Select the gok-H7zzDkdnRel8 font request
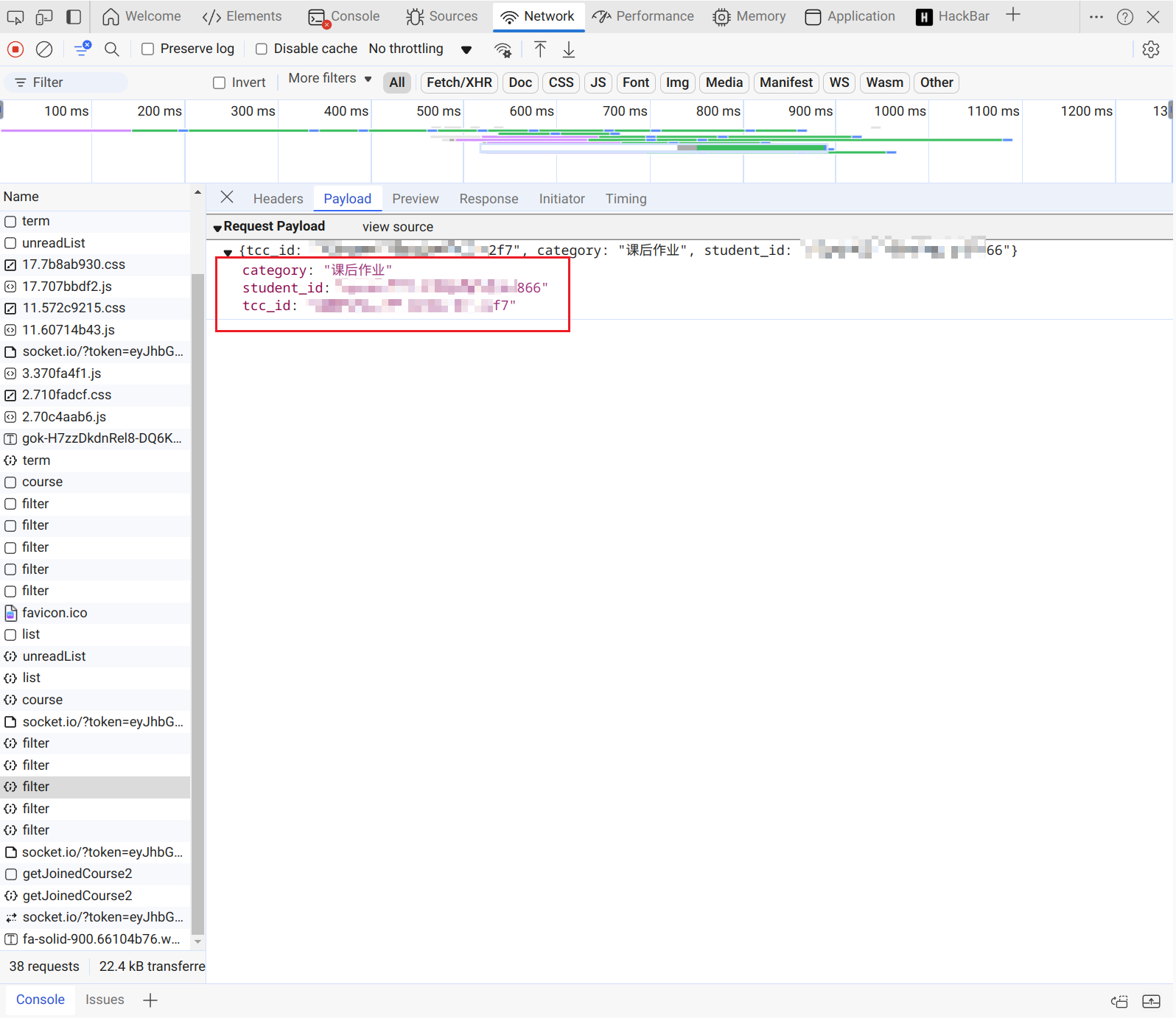 (x=96, y=438)
